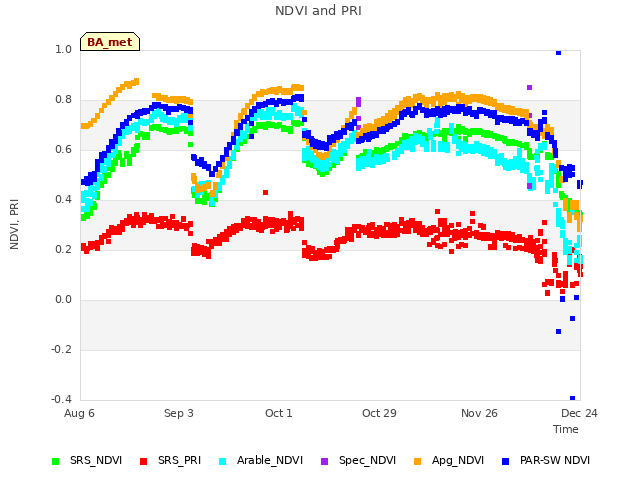The image size is (640, 480).
Task: Toggle SRS_PRI series via legend label
Action: click(x=180, y=460)
